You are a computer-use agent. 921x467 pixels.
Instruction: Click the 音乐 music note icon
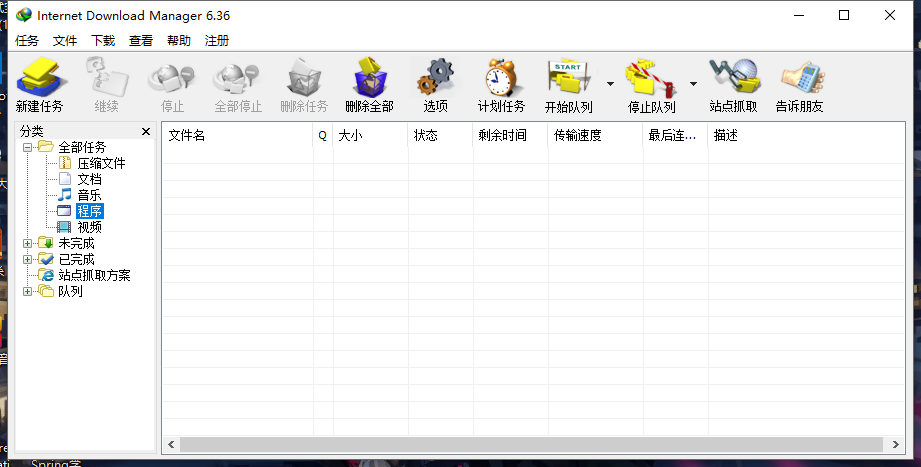tap(65, 194)
